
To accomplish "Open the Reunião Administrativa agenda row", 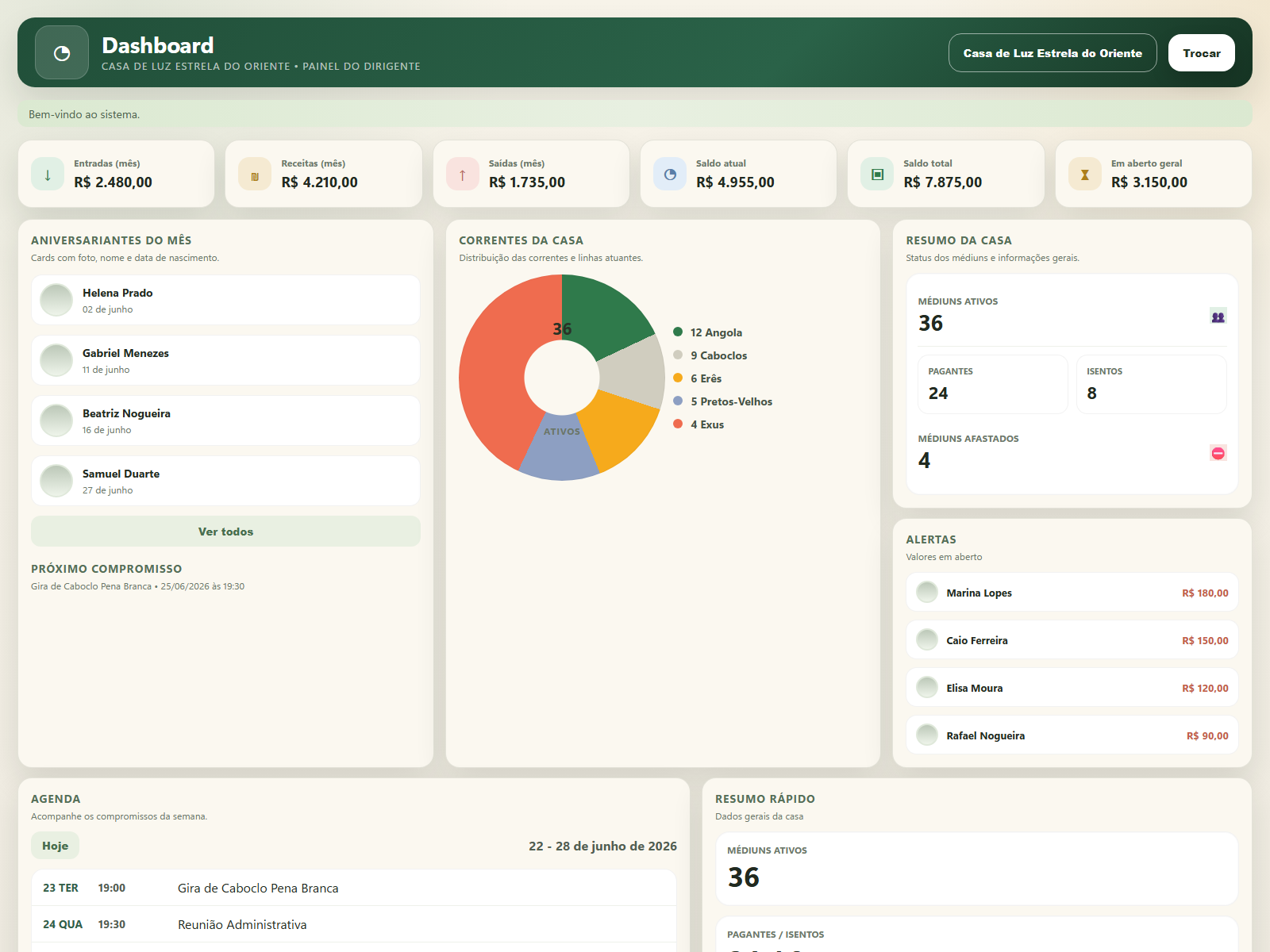I will pyautogui.click(x=354, y=924).
